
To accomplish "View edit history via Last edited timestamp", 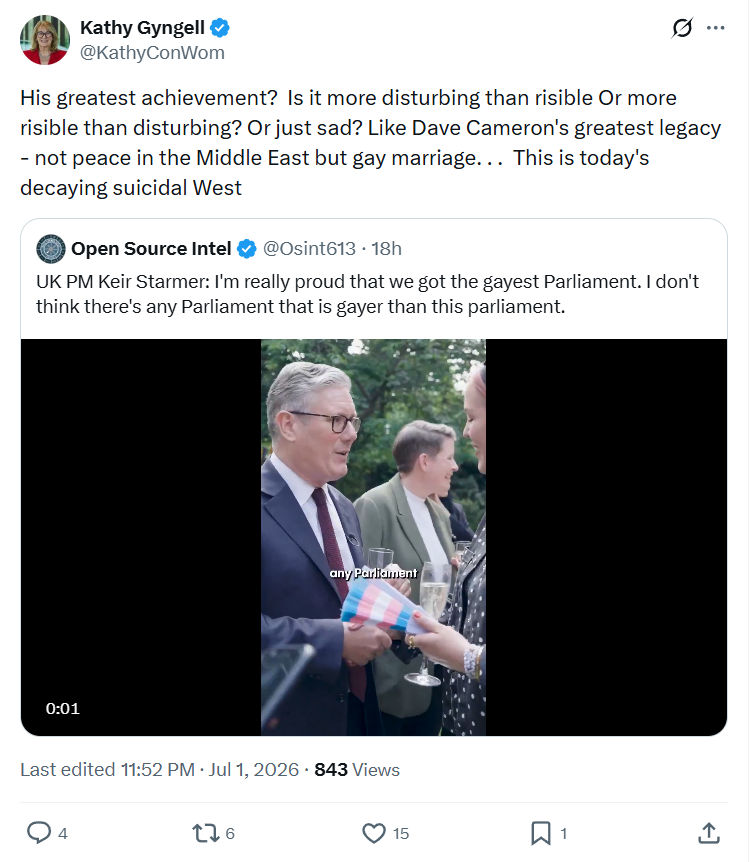I will tap(159, 769).
